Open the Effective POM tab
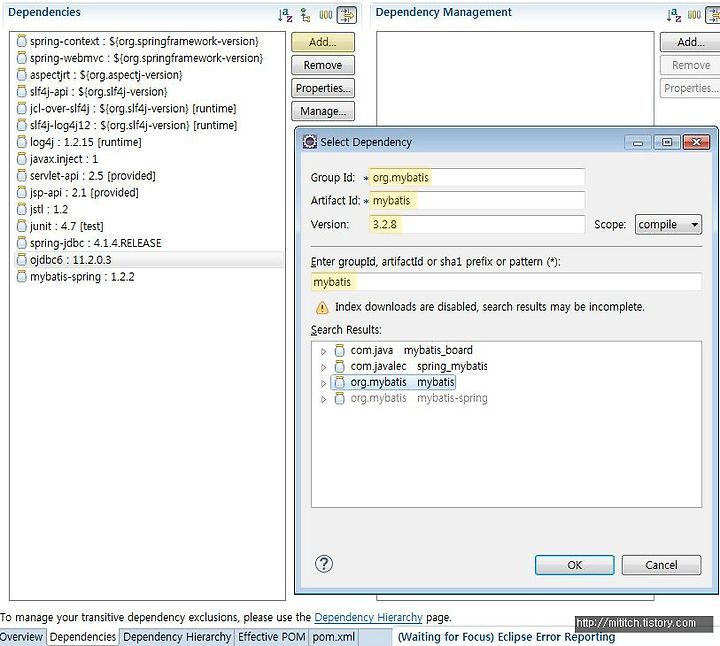Screen dimensions: 720x646 coord(271,637)
